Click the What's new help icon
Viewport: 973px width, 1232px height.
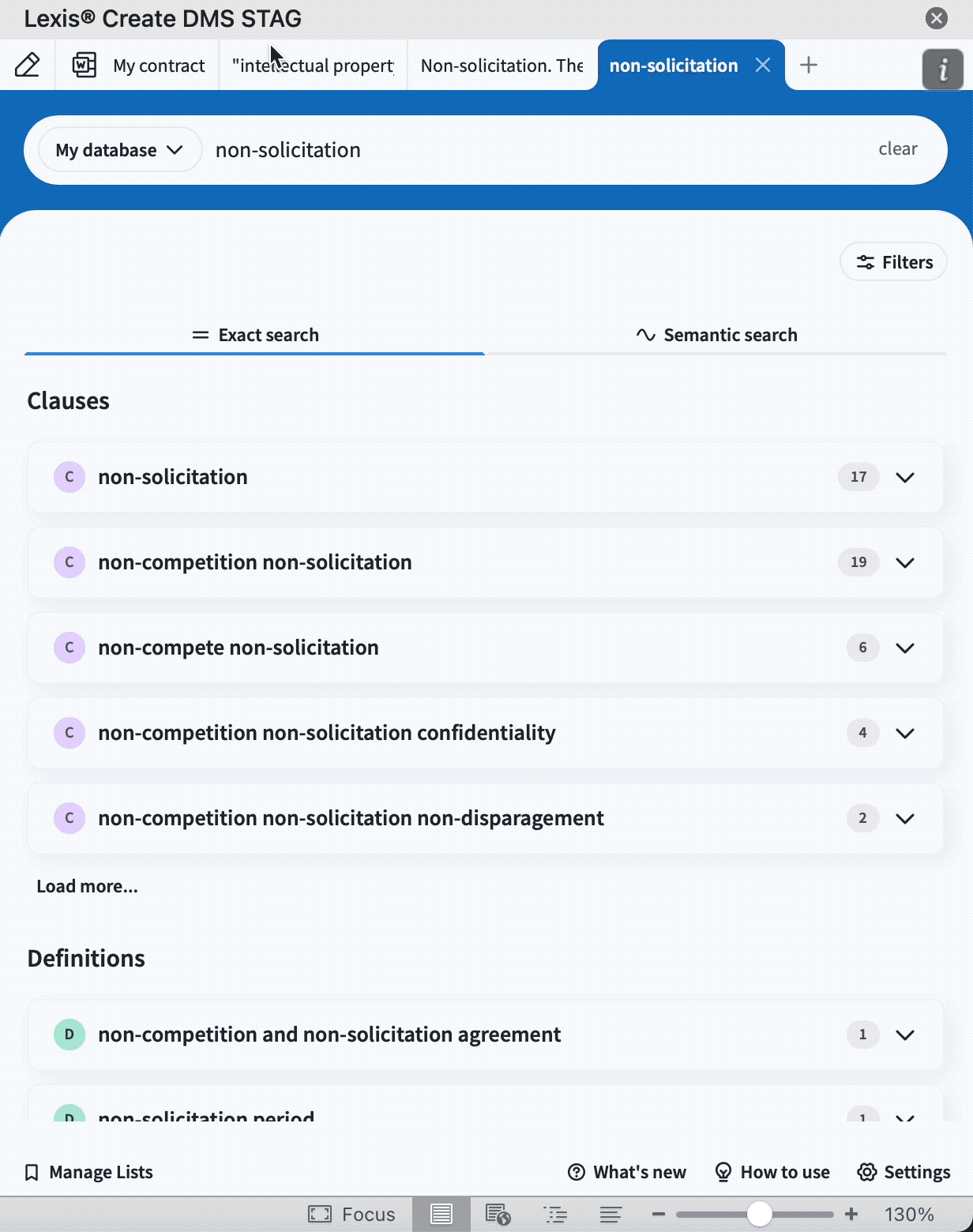point(577,1172)
